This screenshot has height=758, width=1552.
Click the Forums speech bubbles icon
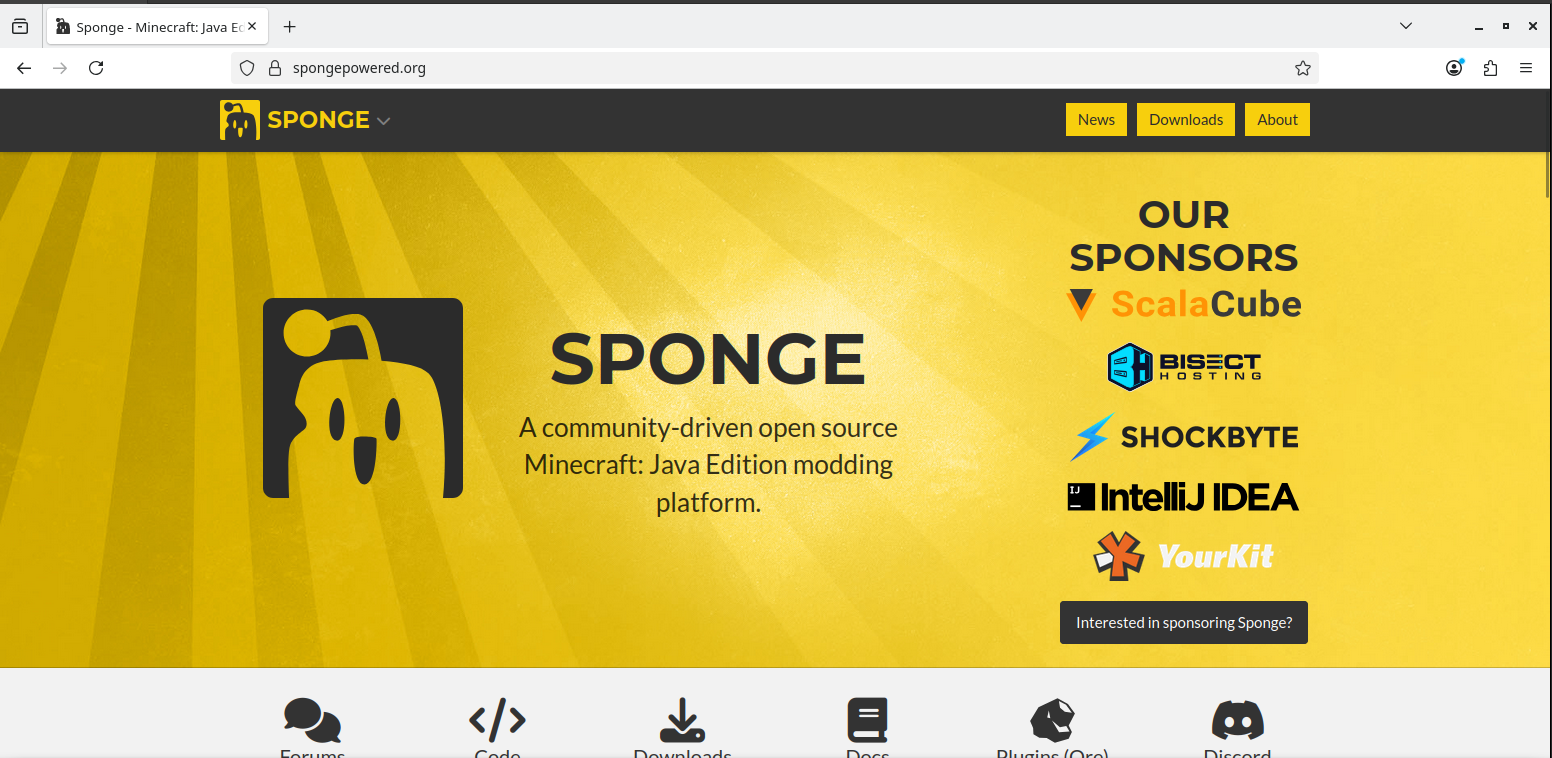(x=312, y=720)
